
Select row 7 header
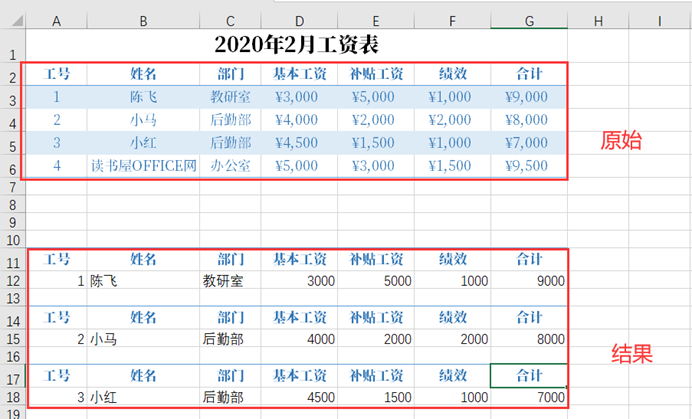click(x=13, y=187)
